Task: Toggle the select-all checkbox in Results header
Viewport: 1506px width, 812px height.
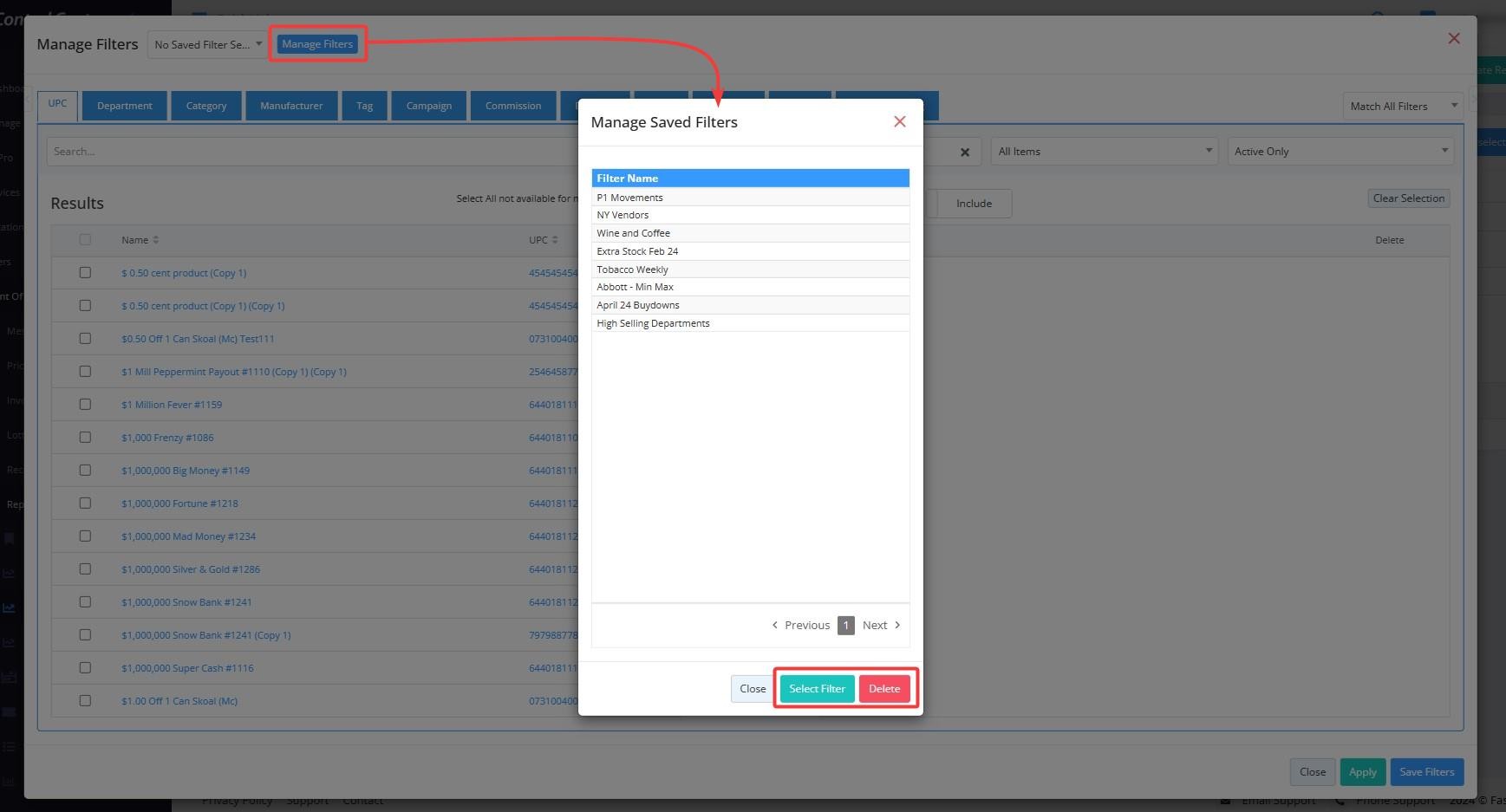Action: click(85, 240)
